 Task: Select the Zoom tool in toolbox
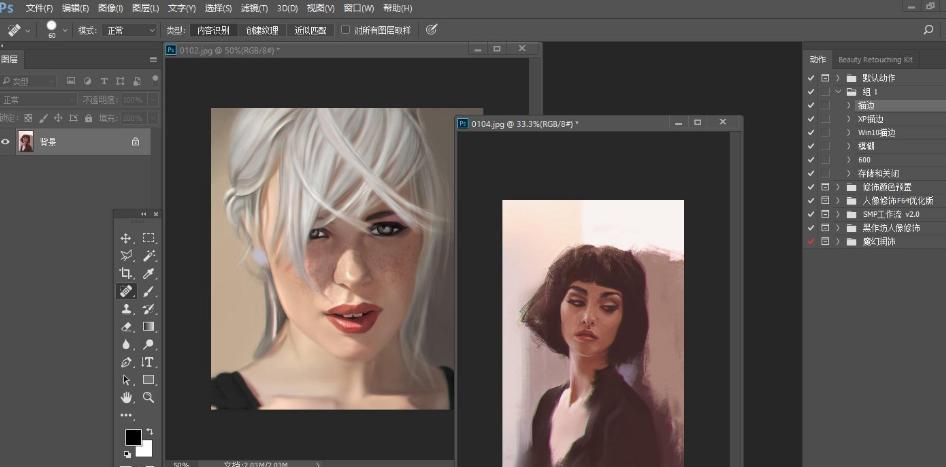click(148, 398)
